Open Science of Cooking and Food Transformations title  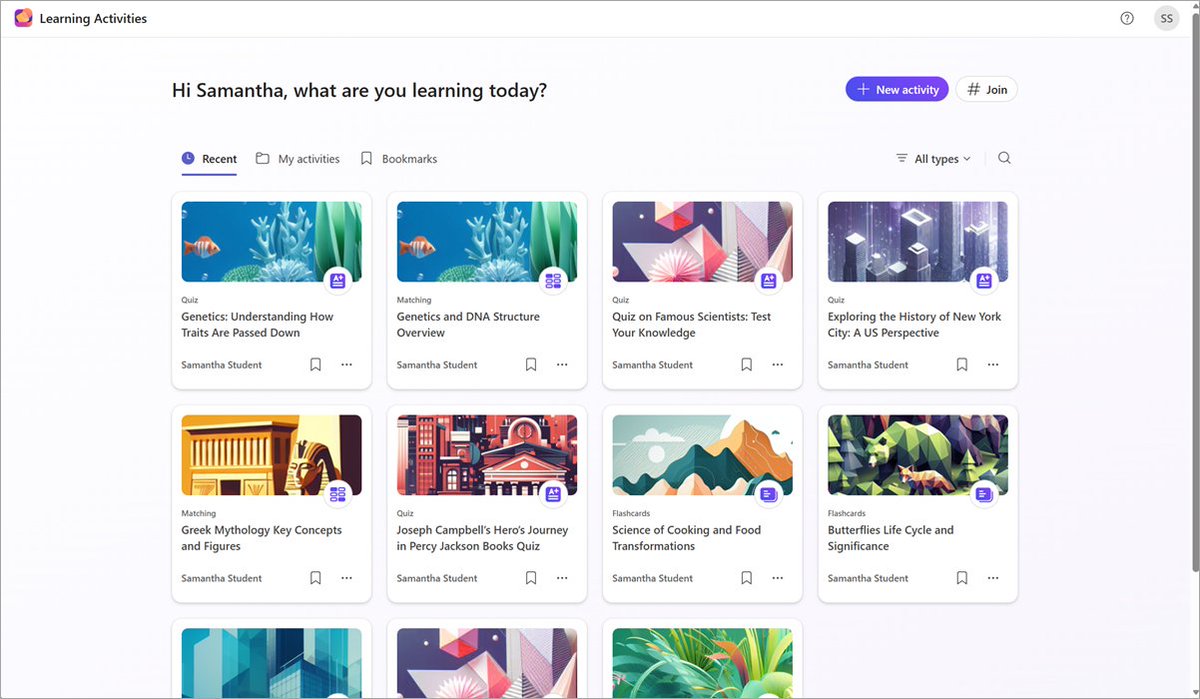pos(686,538)
